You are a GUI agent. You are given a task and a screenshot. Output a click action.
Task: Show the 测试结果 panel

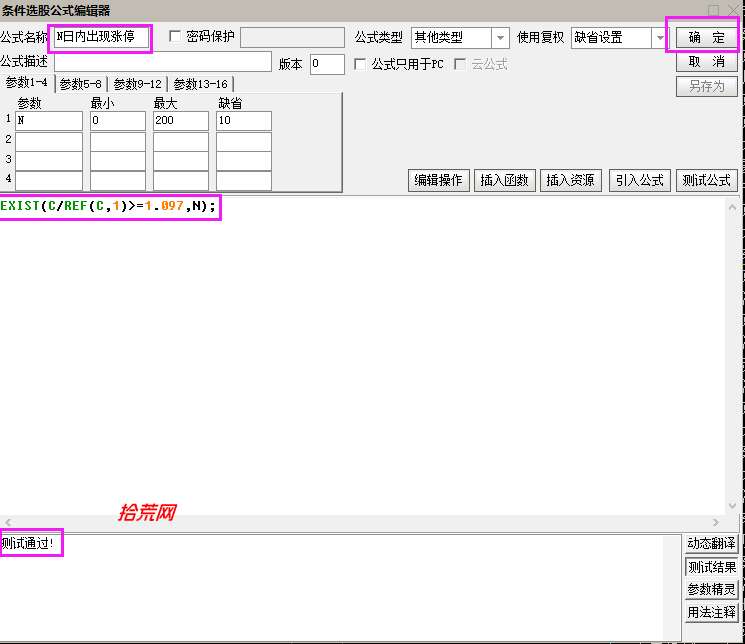[x=711, y=567]
